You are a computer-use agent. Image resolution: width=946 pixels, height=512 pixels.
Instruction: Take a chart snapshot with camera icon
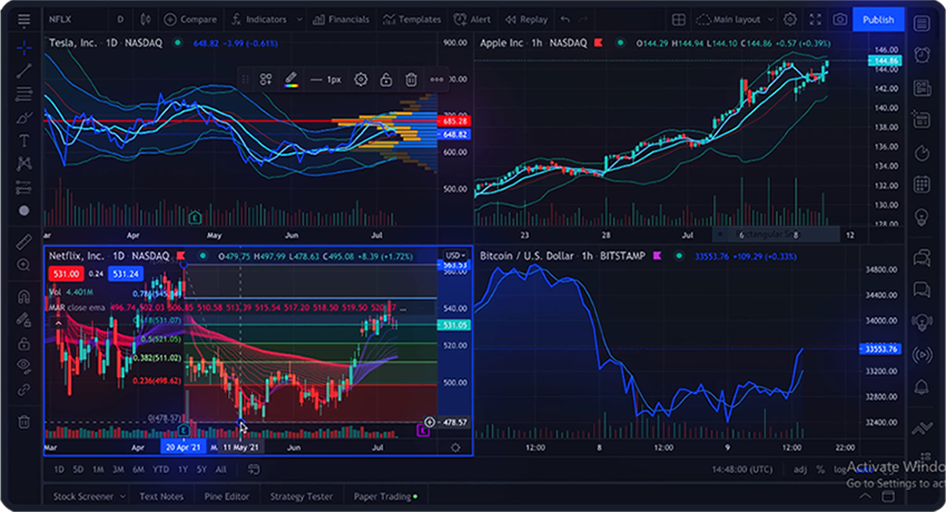point(840,19)
